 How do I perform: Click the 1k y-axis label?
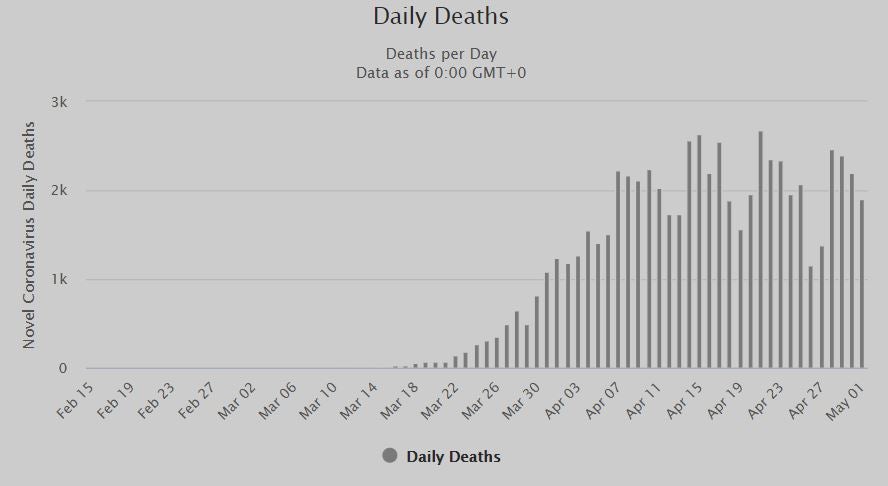[59, 280]
